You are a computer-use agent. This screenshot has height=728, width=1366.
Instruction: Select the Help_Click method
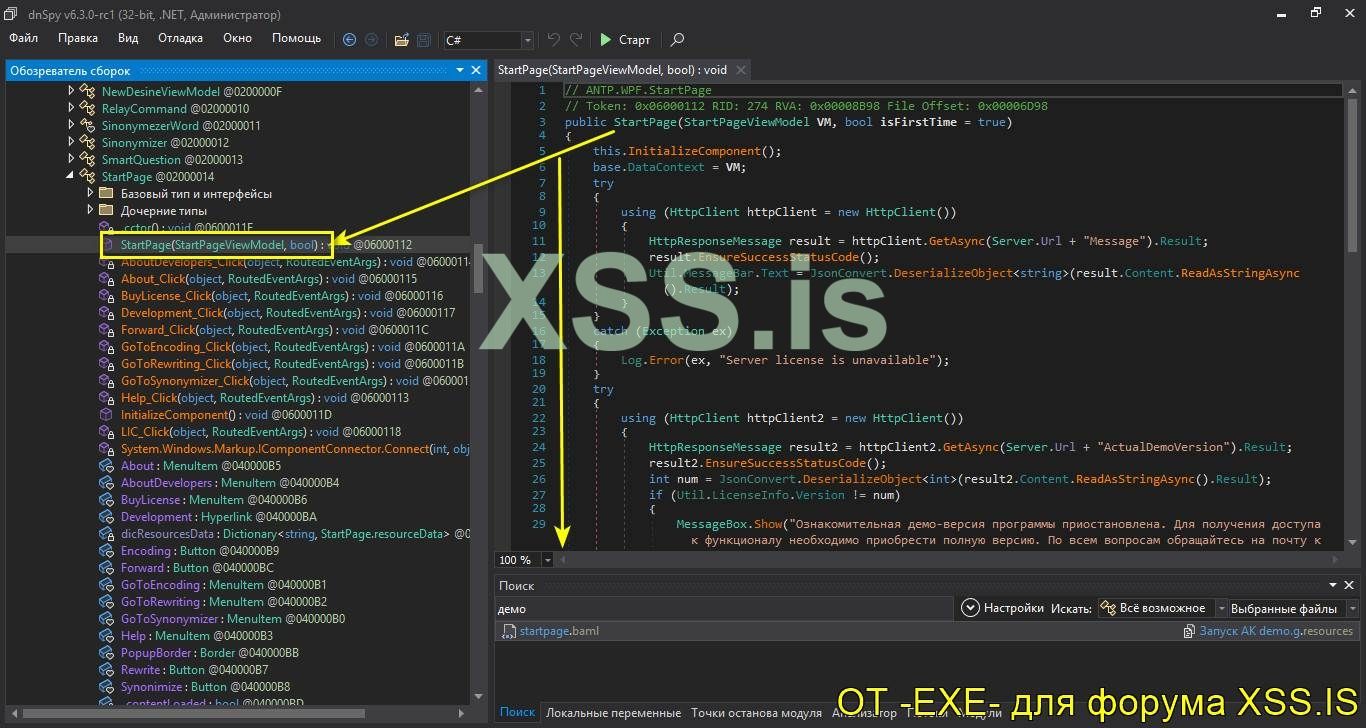[x=265, y=398]
